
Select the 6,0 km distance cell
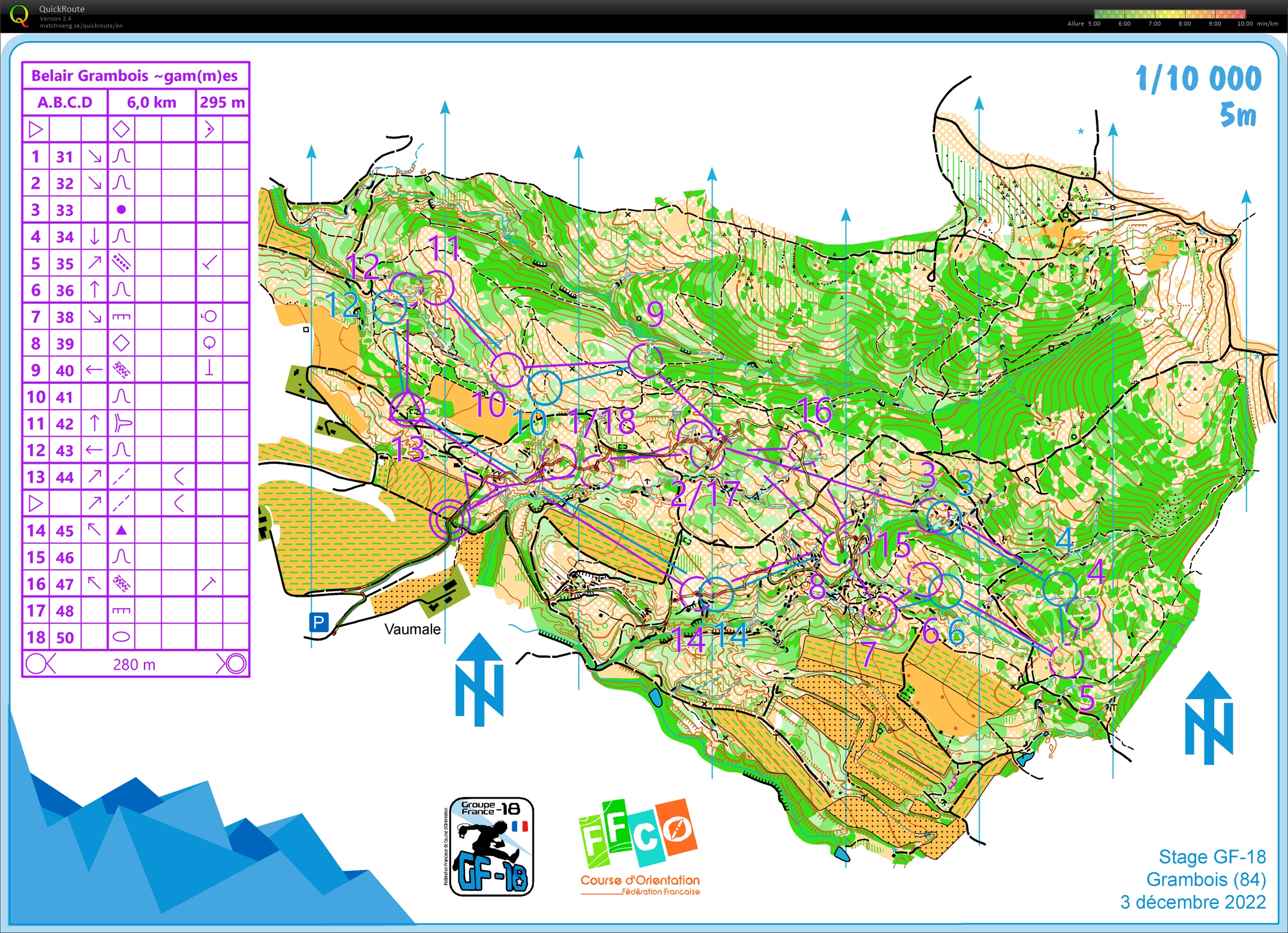pos(152,102)
